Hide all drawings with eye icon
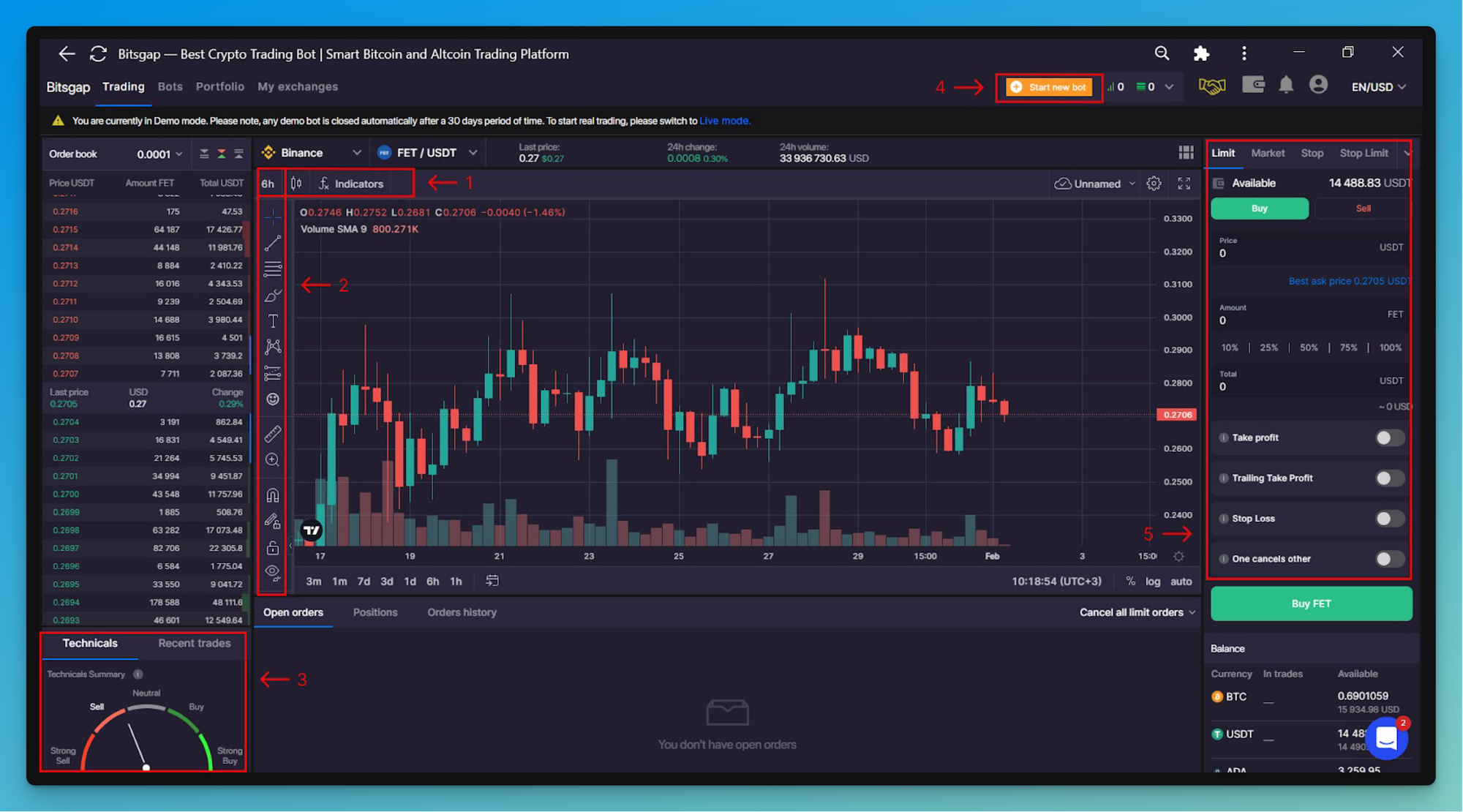 (272, 572)
